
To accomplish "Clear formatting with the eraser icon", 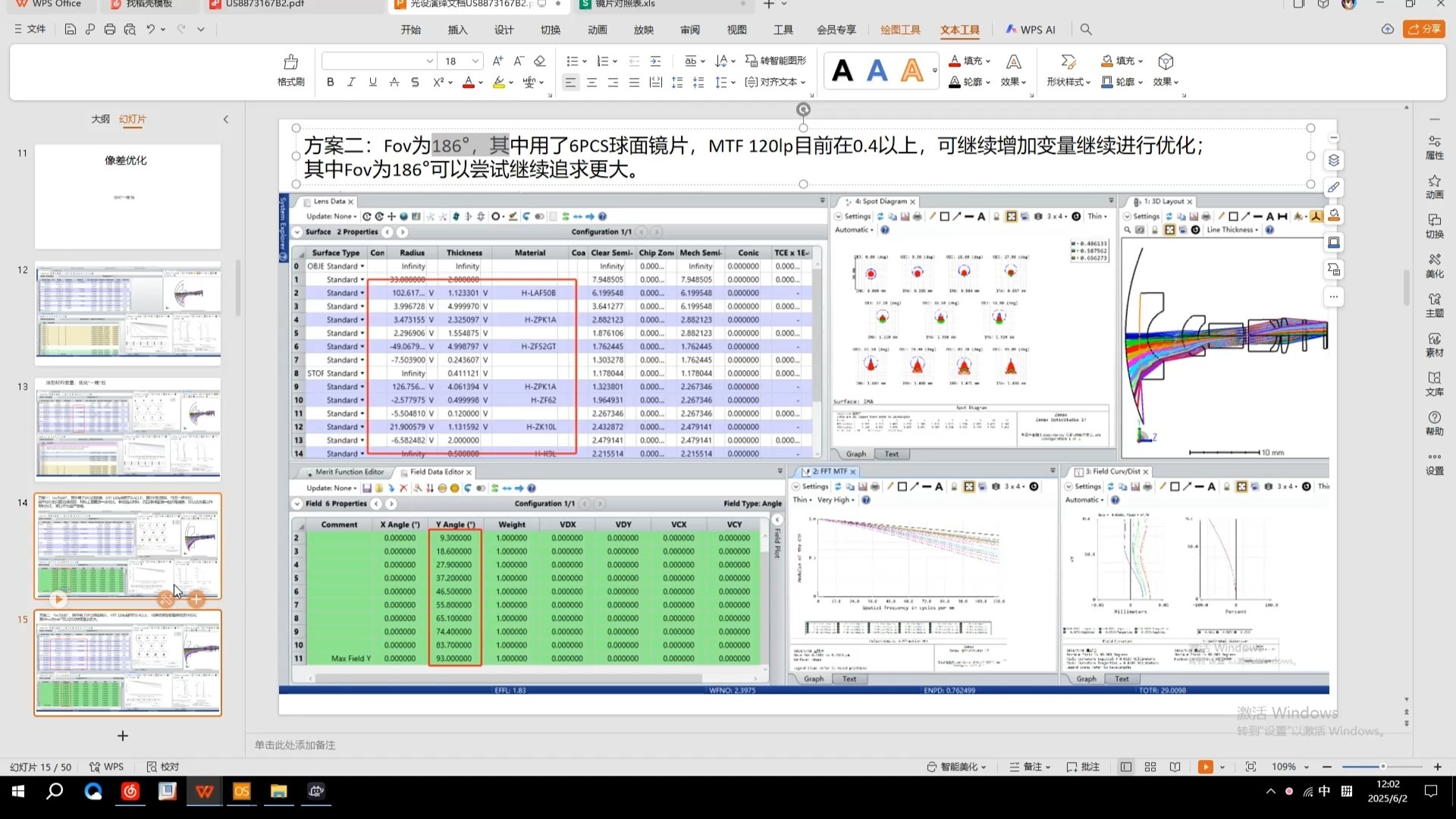I will coord(540,61).
